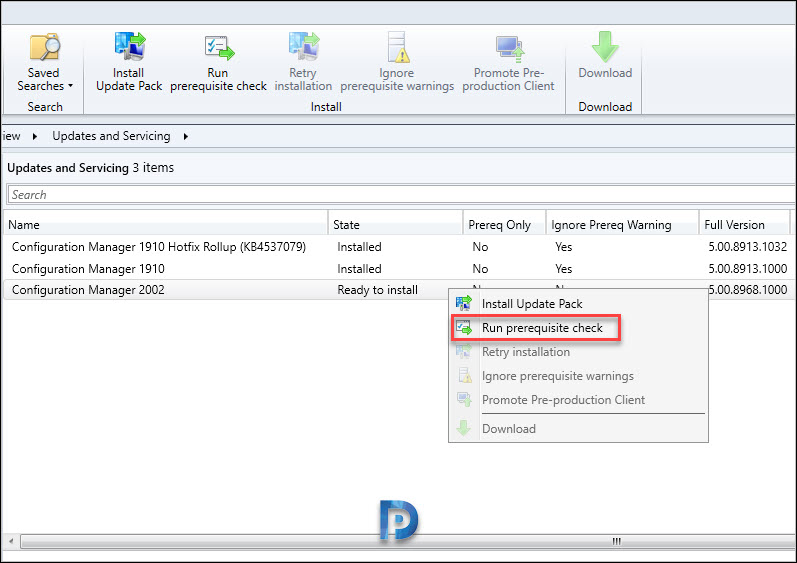This screenshot has width=797, height=563.
Task: Sort by State column header
Action: tap(395, 224)
